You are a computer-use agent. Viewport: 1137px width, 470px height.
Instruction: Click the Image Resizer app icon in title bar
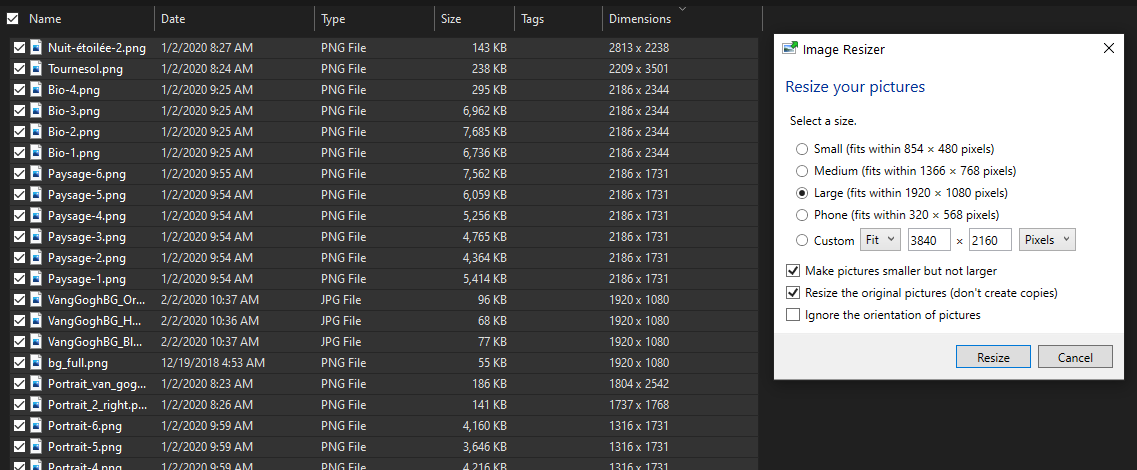790,49
